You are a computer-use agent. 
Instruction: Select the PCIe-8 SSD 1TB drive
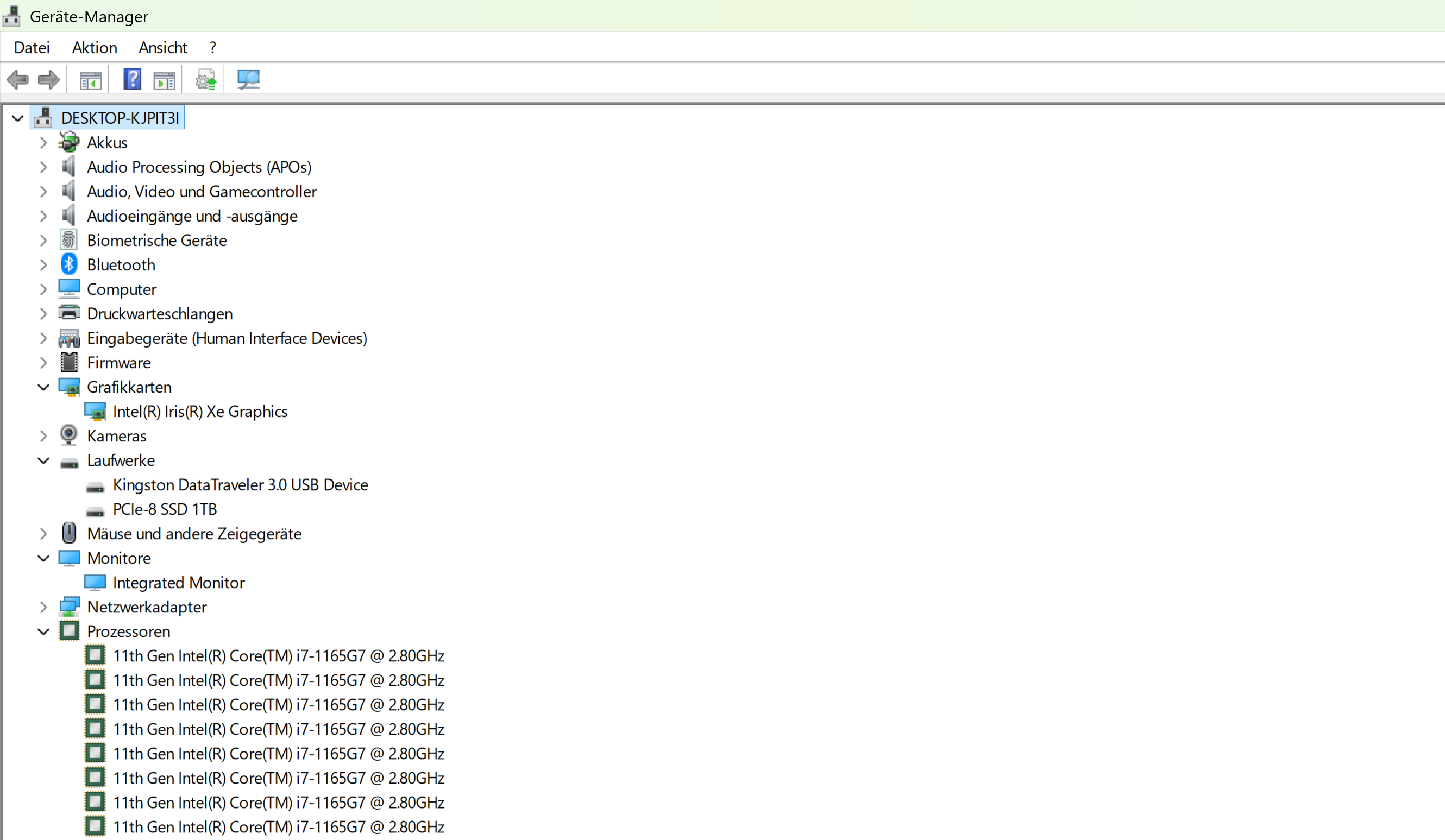(x=165, y=509)
